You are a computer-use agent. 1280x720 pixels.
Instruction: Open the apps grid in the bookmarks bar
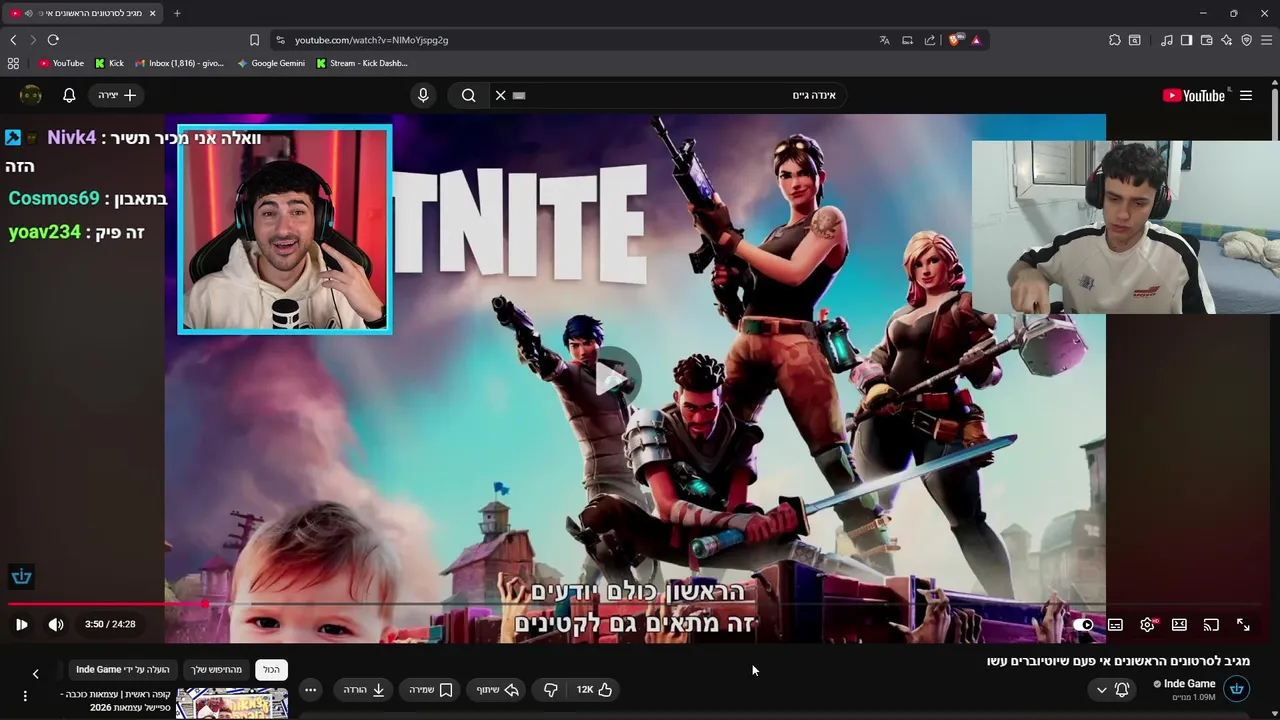13,63
